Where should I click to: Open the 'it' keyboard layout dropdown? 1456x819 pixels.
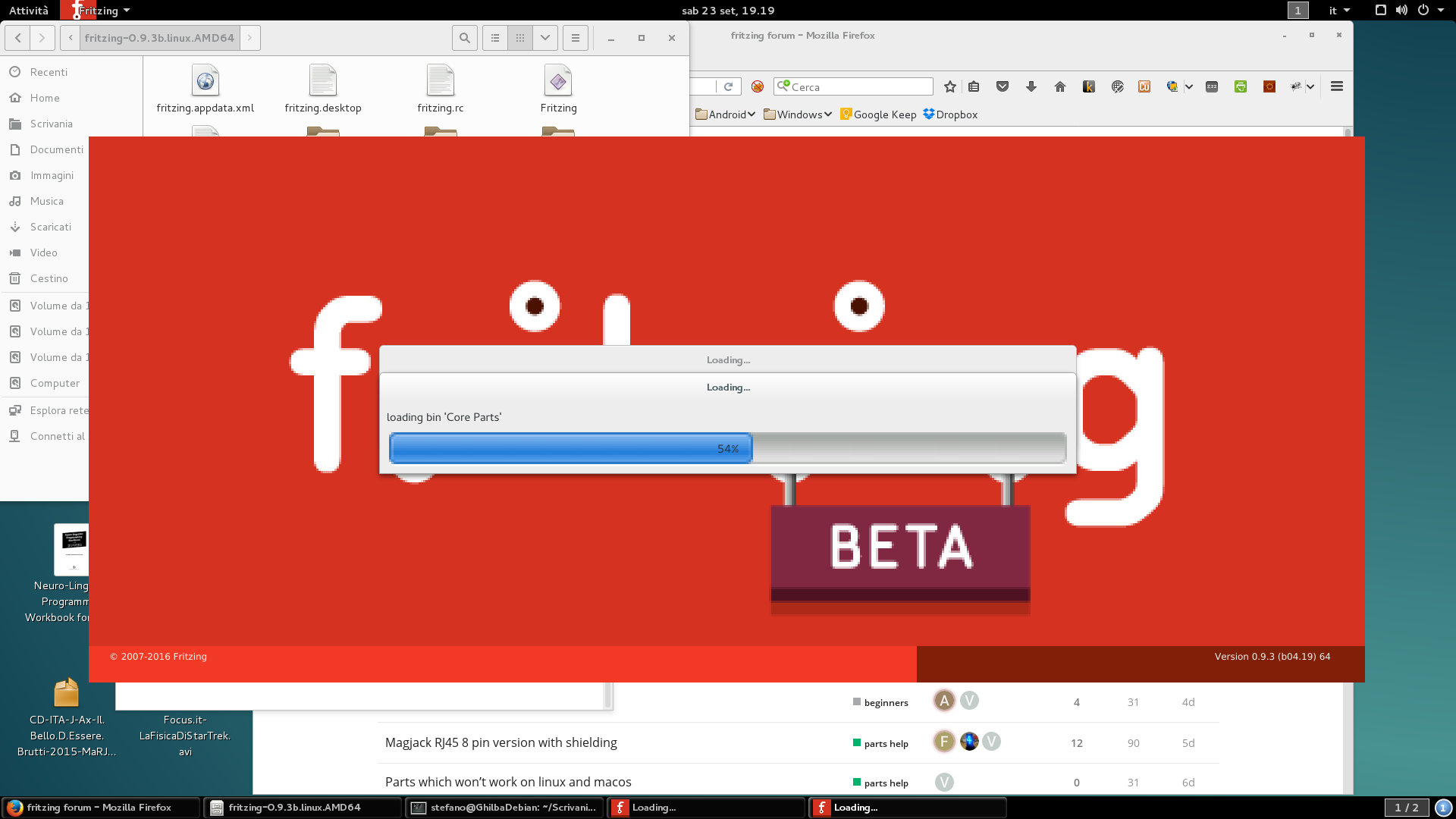pyautogui.click(x=1339, y=11)
